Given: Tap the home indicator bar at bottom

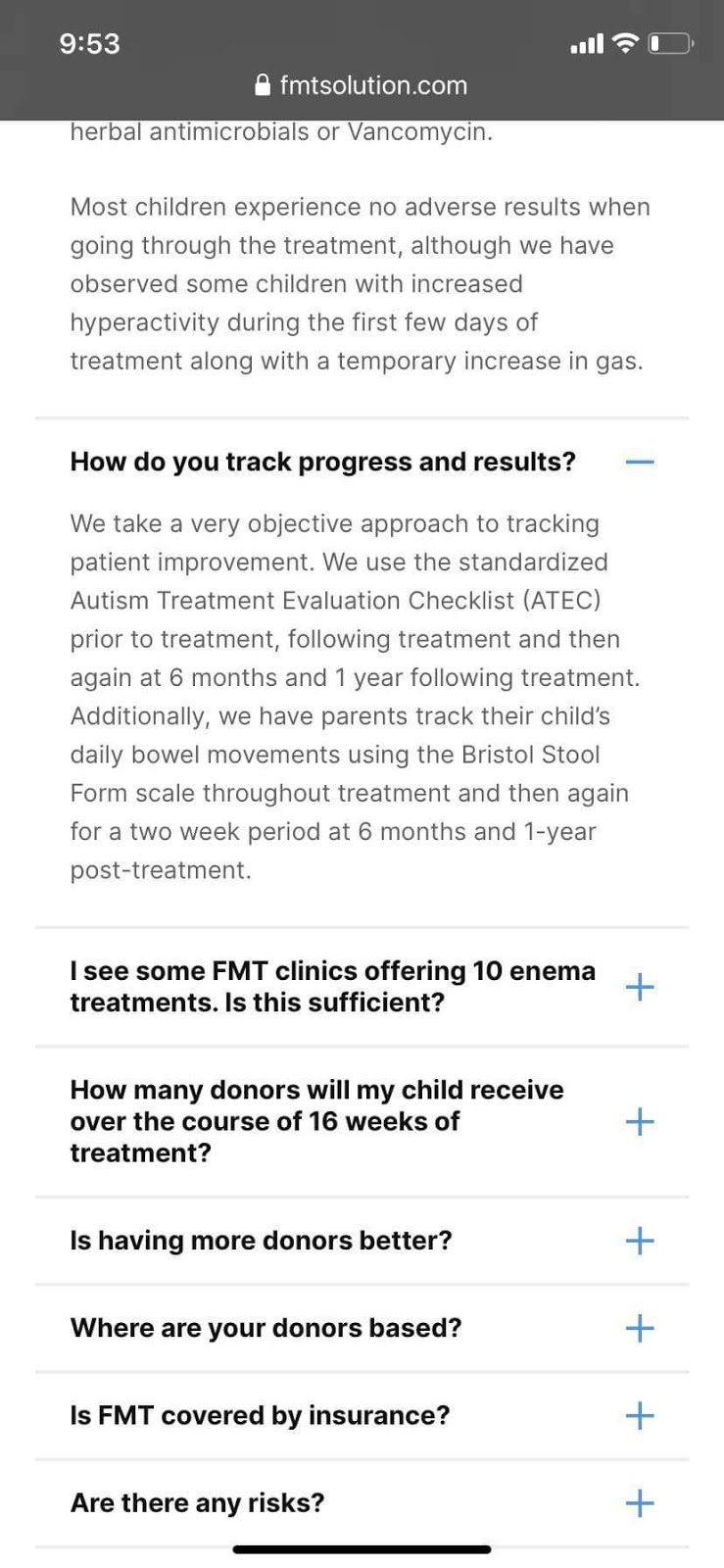Looking at the screenshot, I should click(x=362, y=1549).
